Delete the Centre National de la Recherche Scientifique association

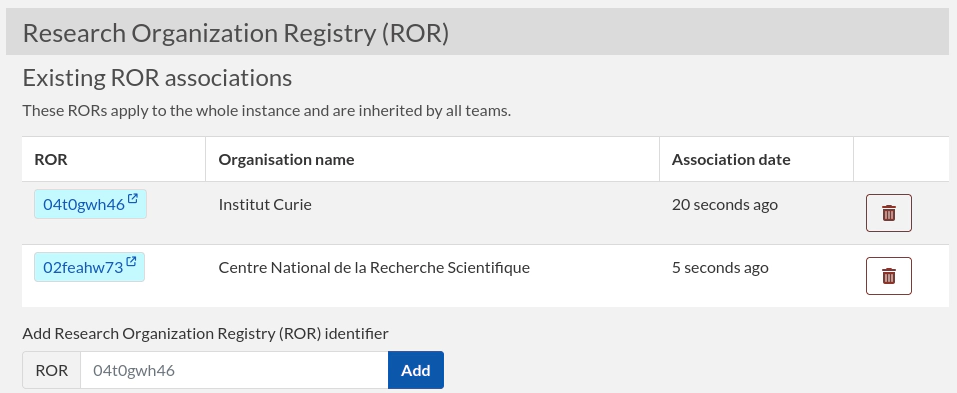(889, 276)
